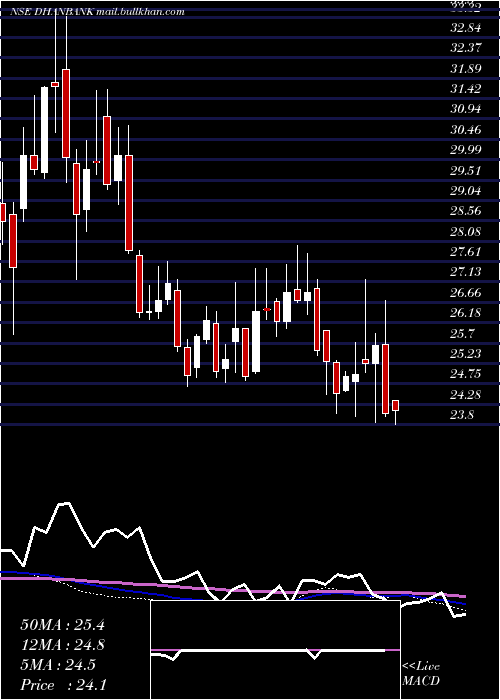Click the 28.08 price axis label
500x700 pixels.
coord(466,232)
